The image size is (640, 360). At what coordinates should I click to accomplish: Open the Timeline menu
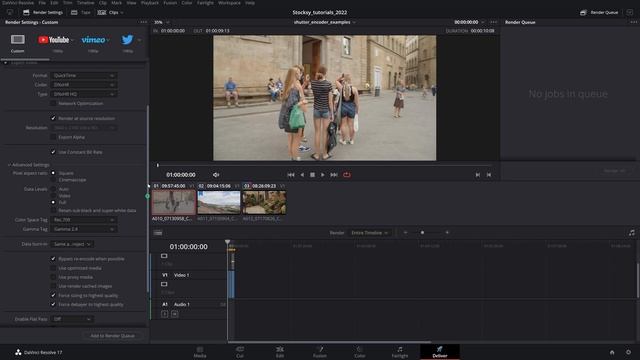pos(85,3)
